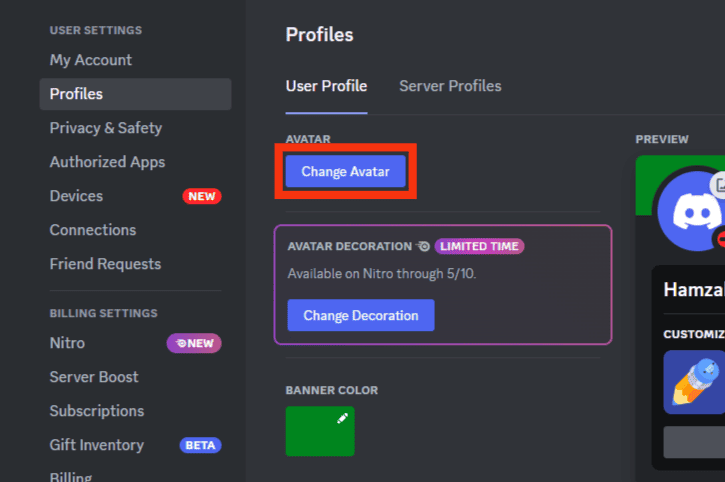
Task: Click the do-not-disturb status icon on avatar
Action: pos(720,239)
